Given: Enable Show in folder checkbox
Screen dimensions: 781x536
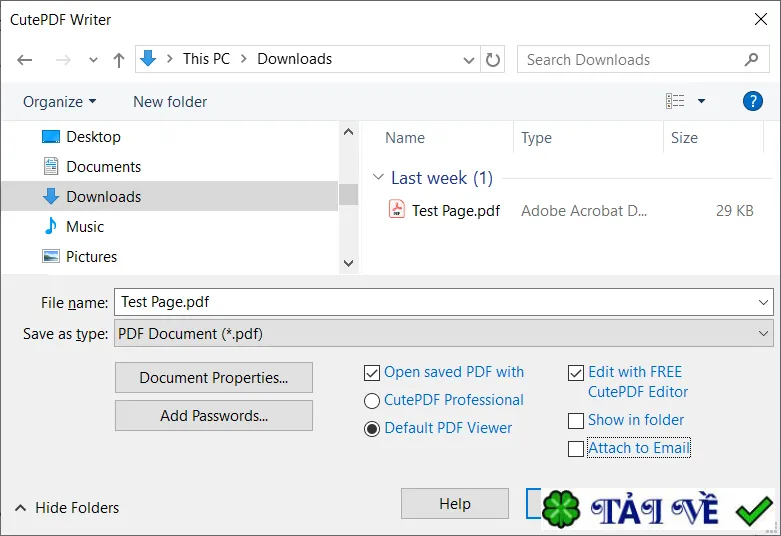Looking at the screenshot, I should pyautogui.click(x=576, y=420).
